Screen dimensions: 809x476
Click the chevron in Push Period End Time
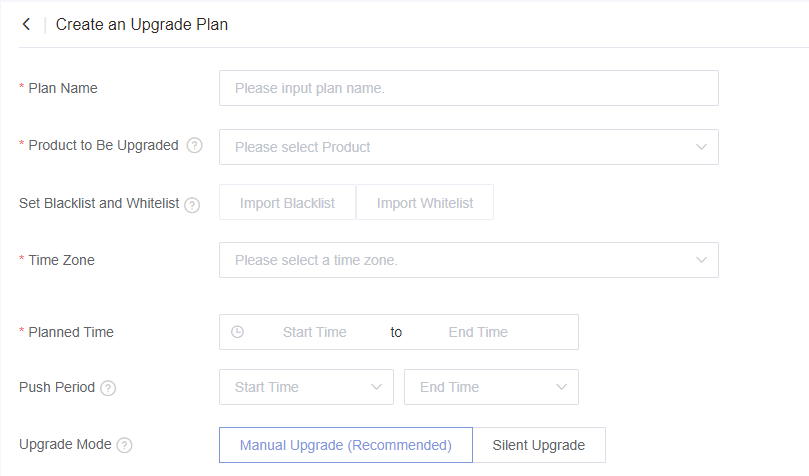tap(561, 387)
